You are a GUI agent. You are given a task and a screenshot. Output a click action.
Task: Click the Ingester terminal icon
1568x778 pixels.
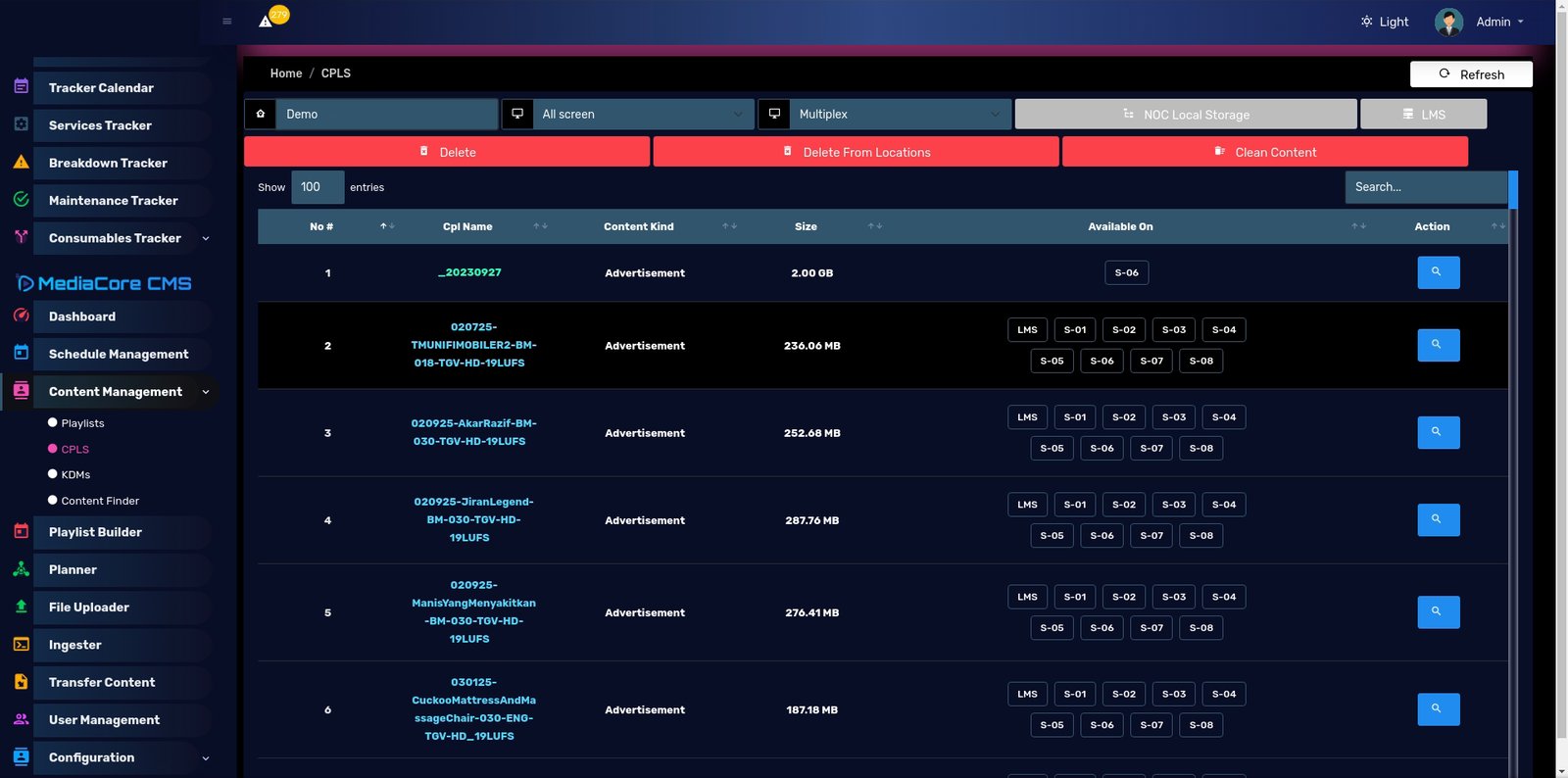21,645
